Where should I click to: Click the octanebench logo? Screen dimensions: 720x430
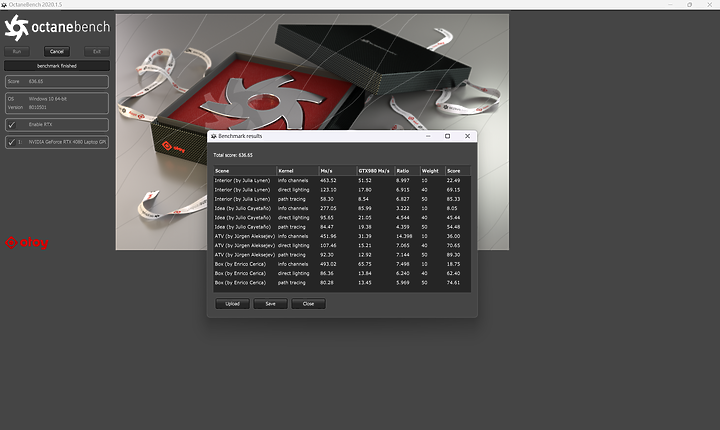tap(57, 28)
